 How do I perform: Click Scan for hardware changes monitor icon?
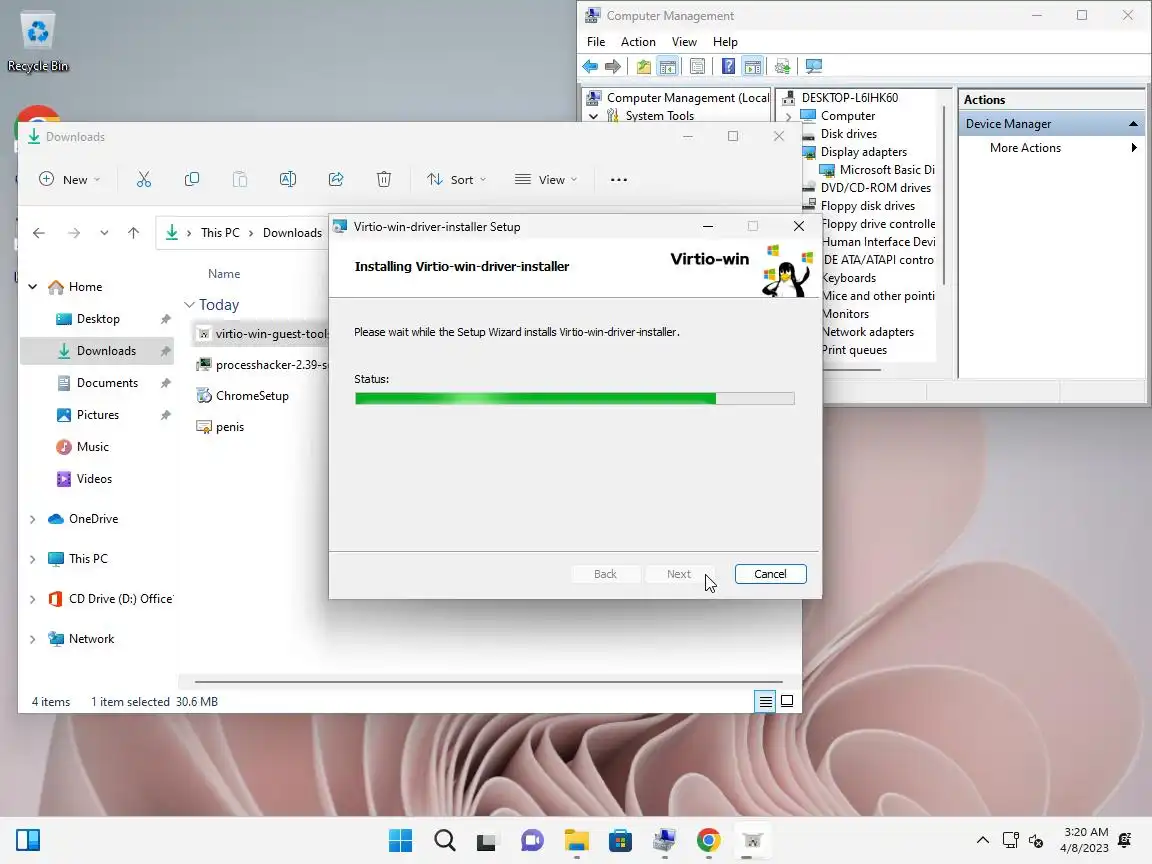[x=813, y=67]
